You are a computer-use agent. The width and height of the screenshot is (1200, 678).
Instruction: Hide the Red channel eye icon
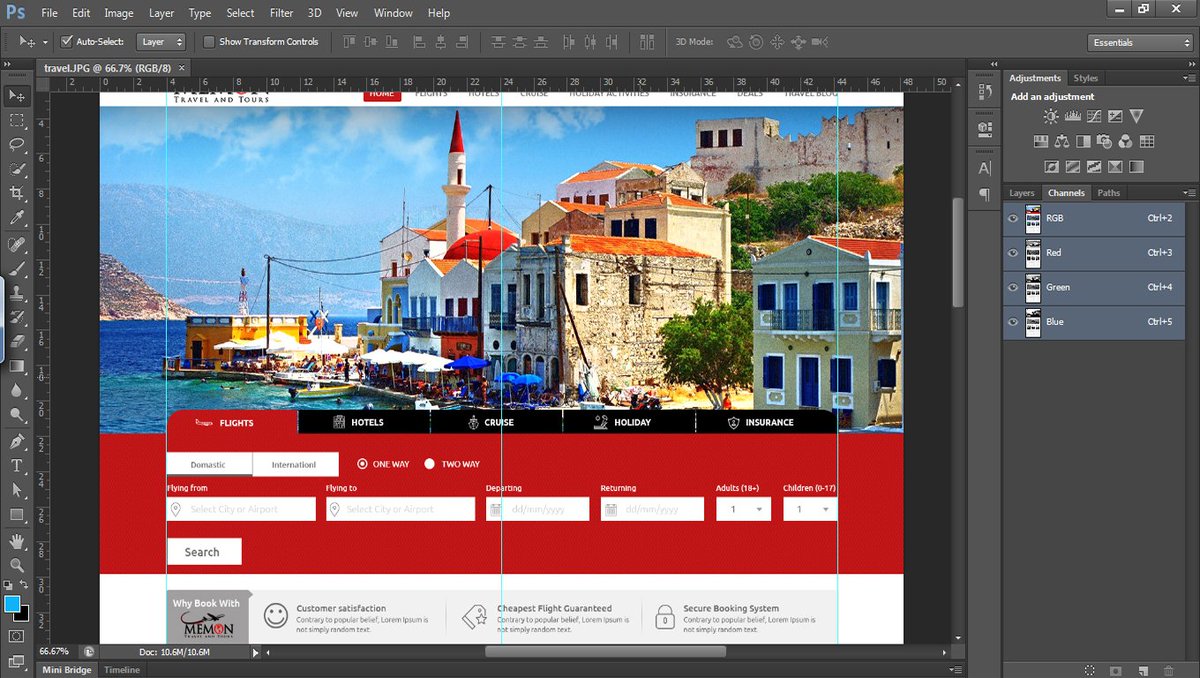pyautogui.click(x=1013, y=253)
